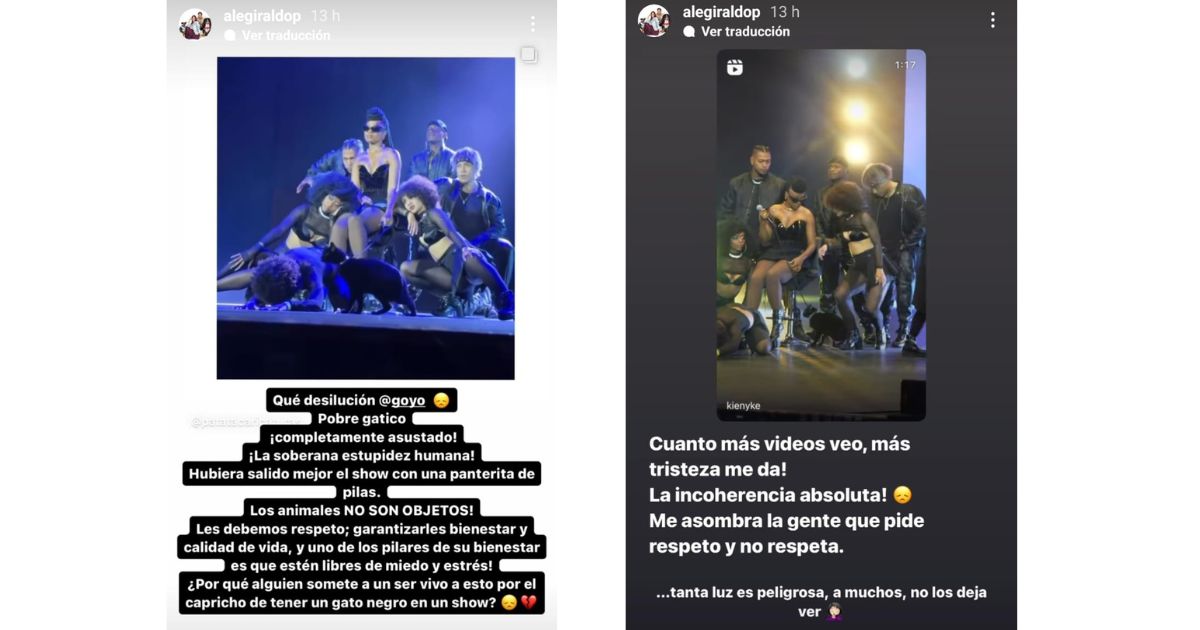Screen dimensions: 1200x630
Task: Click the 13 h timestamp on right story
Action: [x=785, y=12]
